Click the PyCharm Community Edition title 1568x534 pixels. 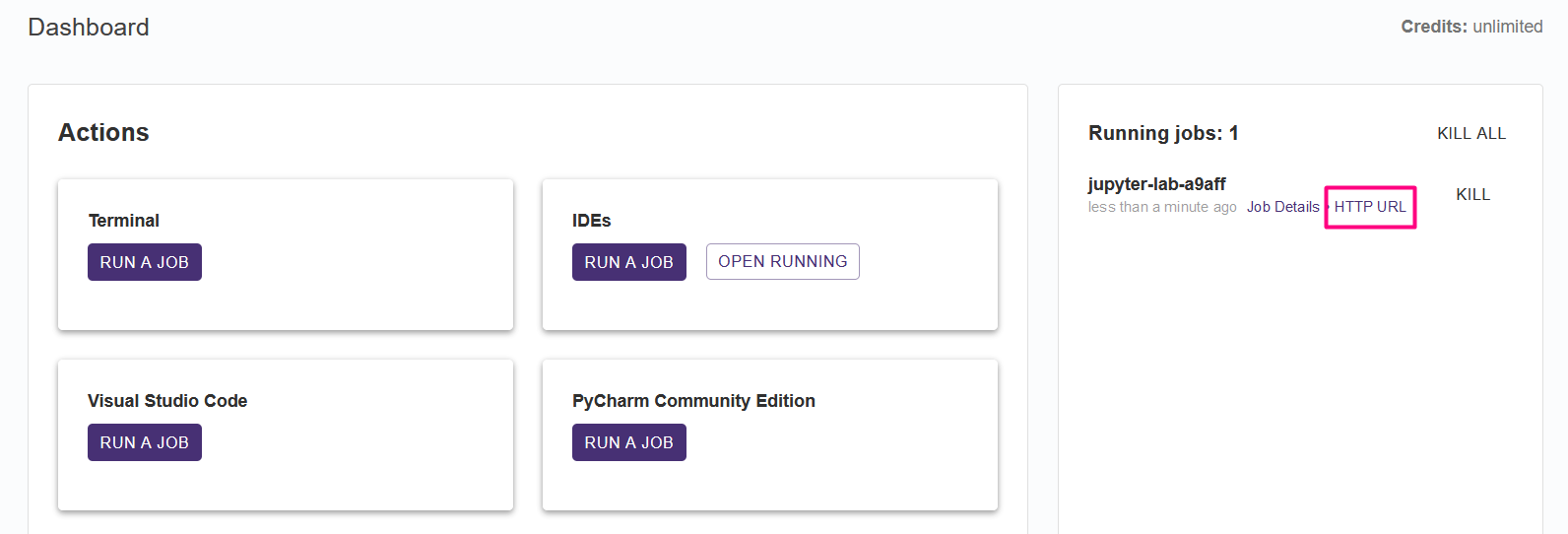click(x=693, y=401)
